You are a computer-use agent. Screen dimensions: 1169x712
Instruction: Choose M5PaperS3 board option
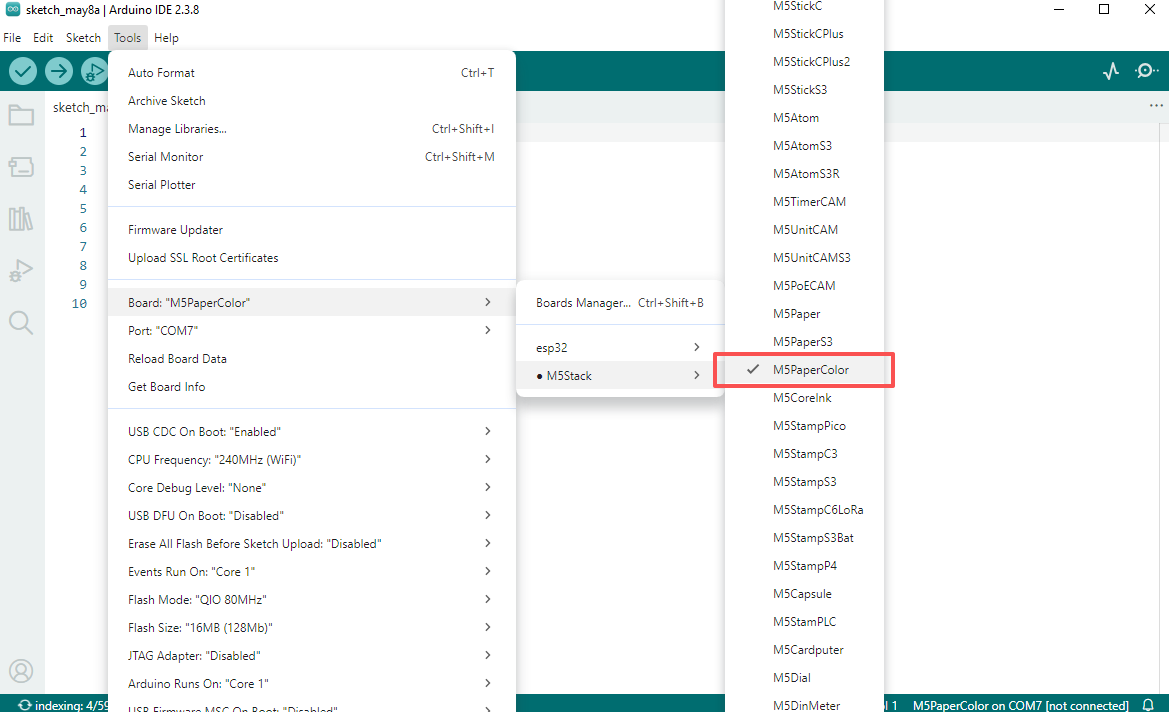point(804,341)
